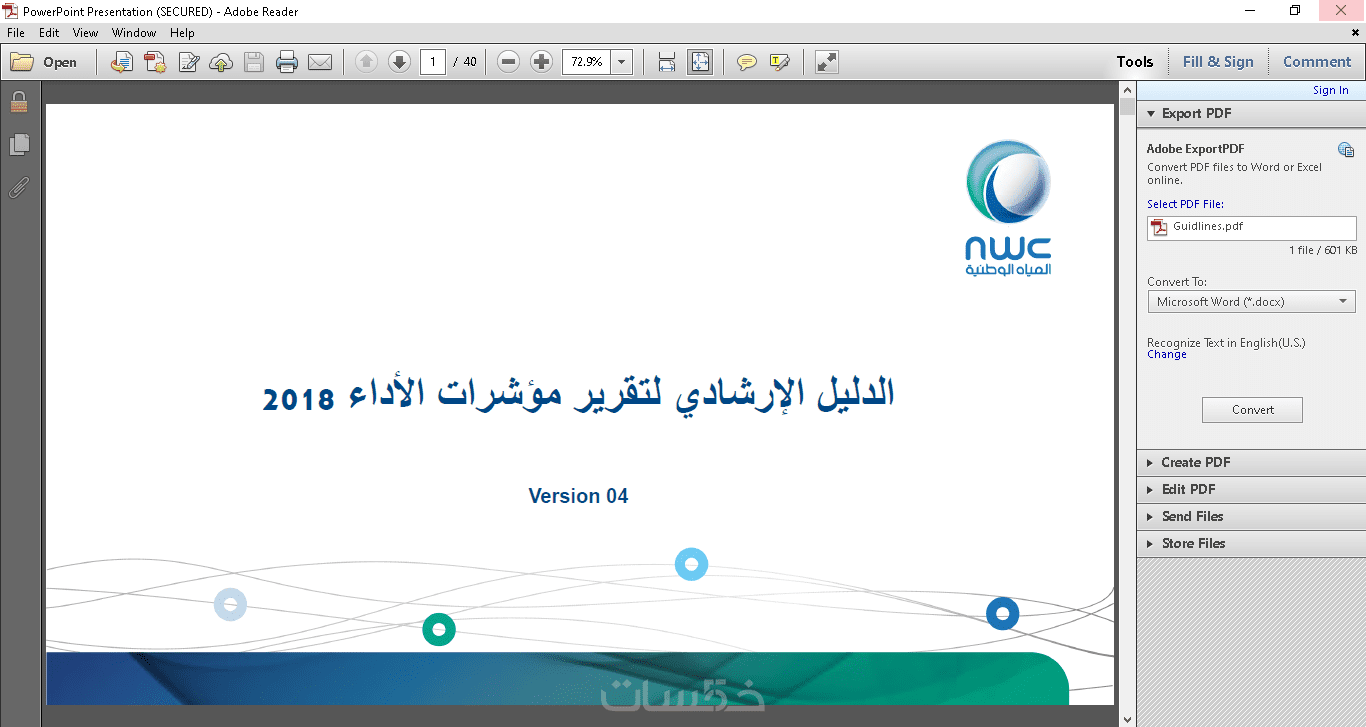Click the Adobe ExportPDF online icon
Image resolution: width=1366 pixels, height=727 pixels.
[1346, 150]
